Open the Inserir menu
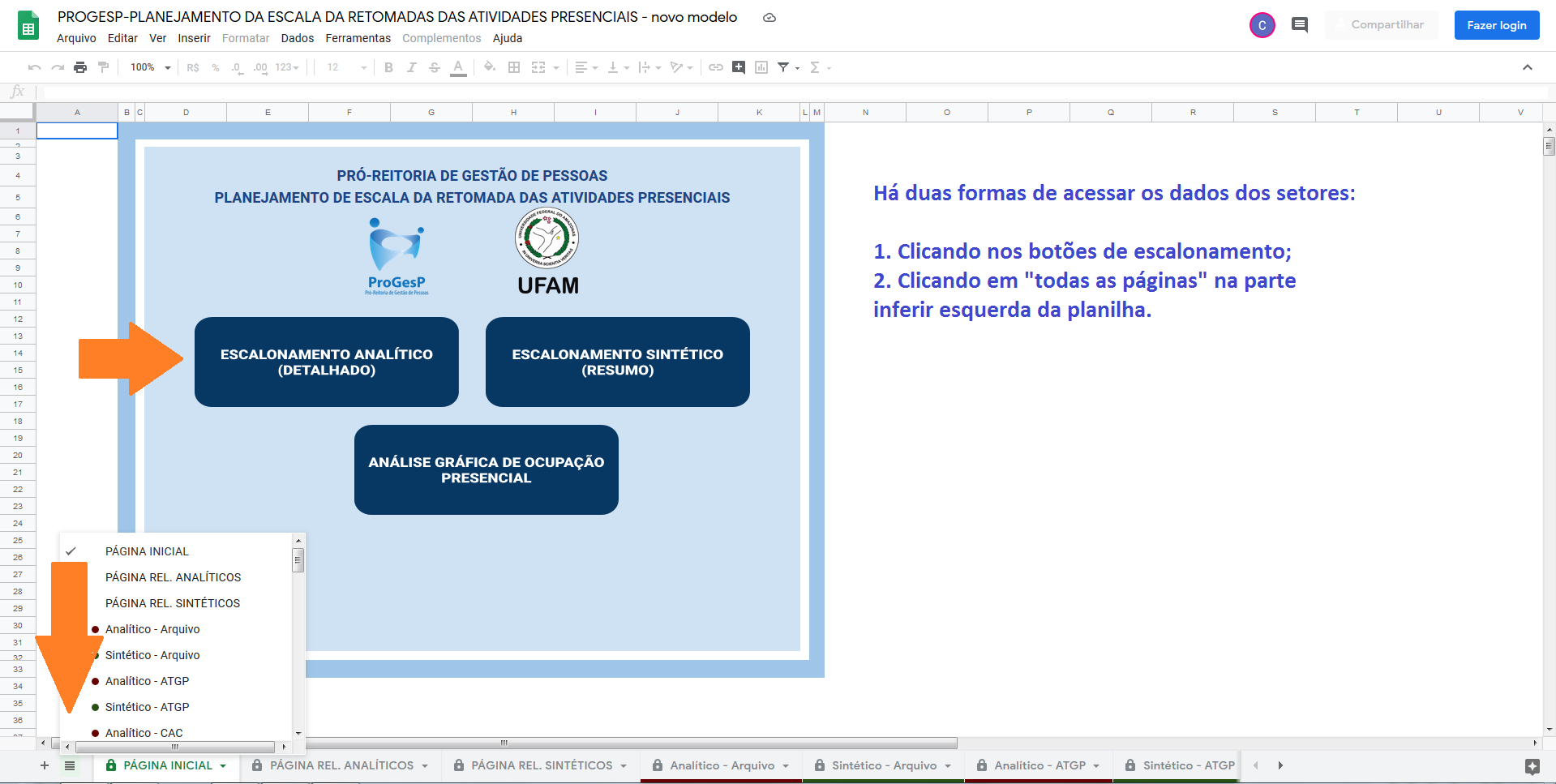Screen dimensions: 1556x784 click(194, 38)
